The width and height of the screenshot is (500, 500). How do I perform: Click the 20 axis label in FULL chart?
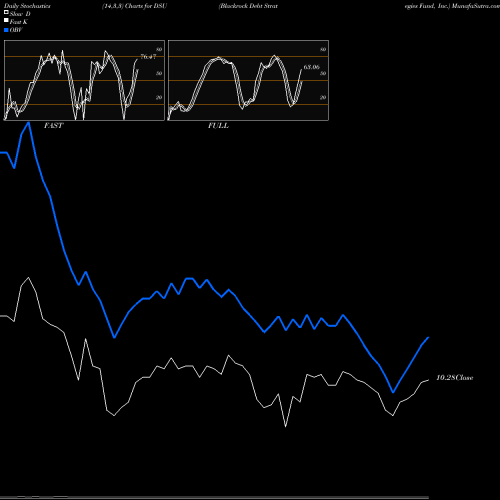click(323, 97)
